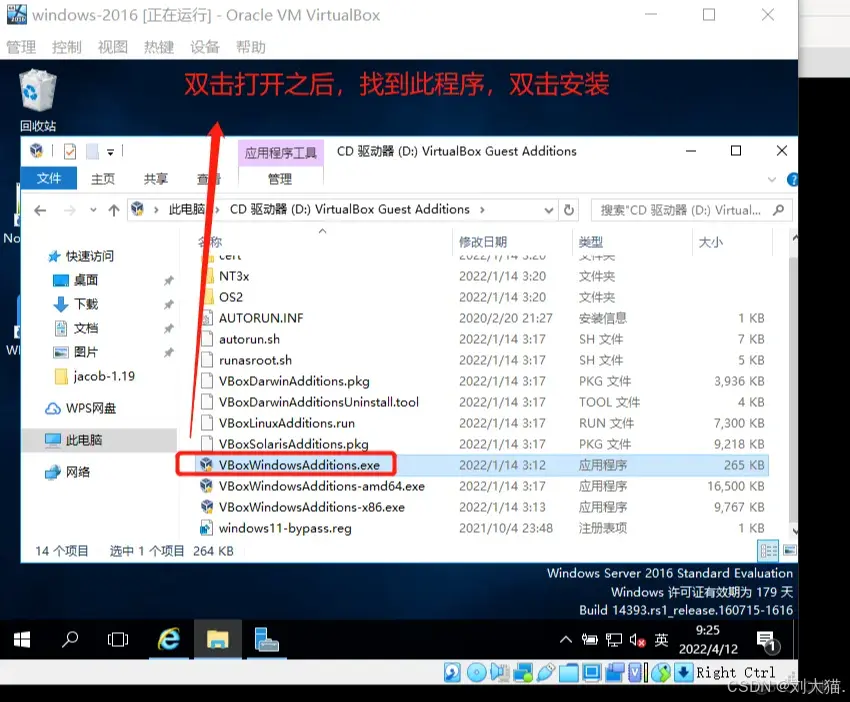This screenshot has width=850, height=702.
Task: Open Task View on the taskbar
Action: tap(118, 640)
